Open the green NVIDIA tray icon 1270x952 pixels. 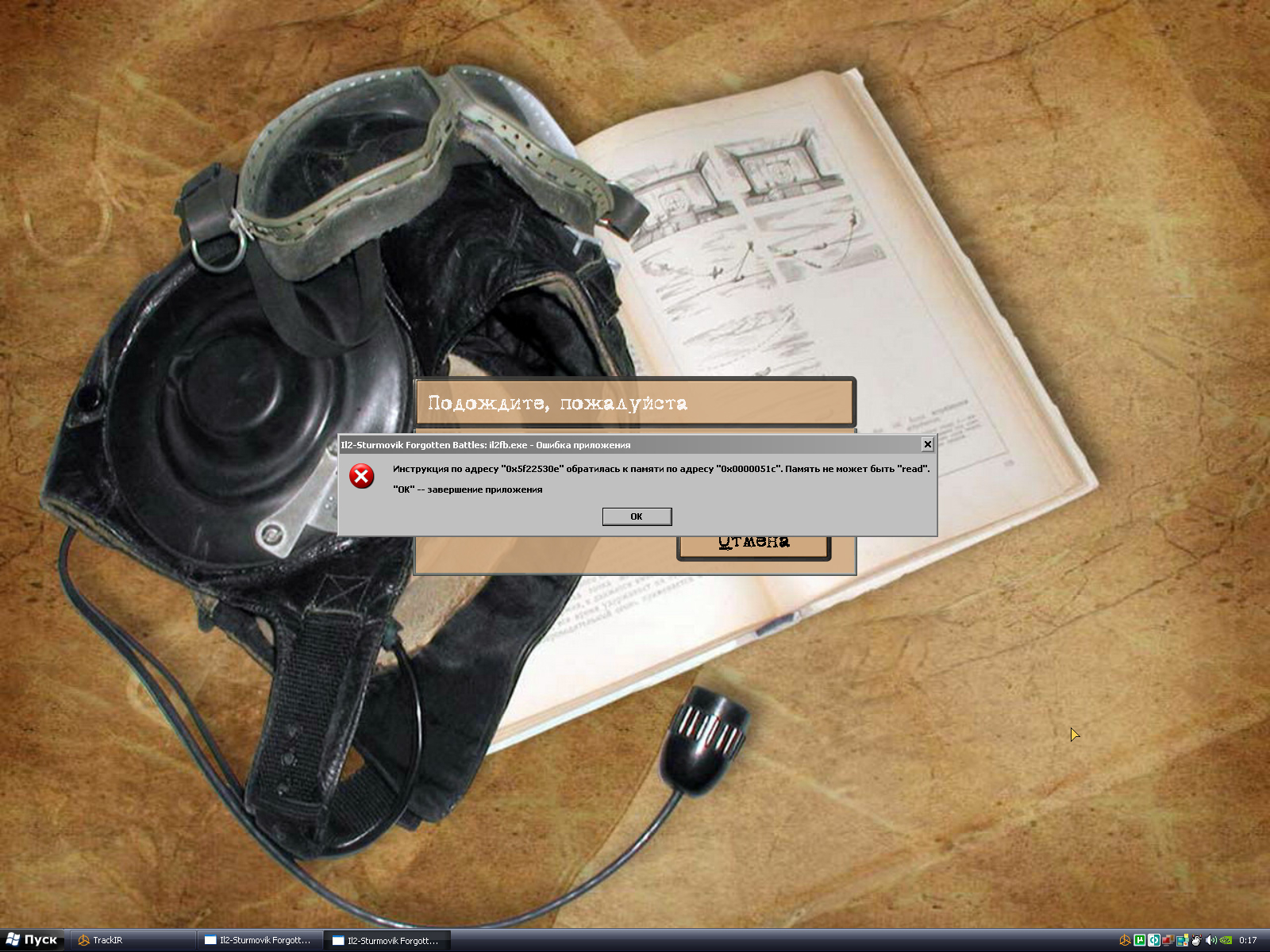1226,940
